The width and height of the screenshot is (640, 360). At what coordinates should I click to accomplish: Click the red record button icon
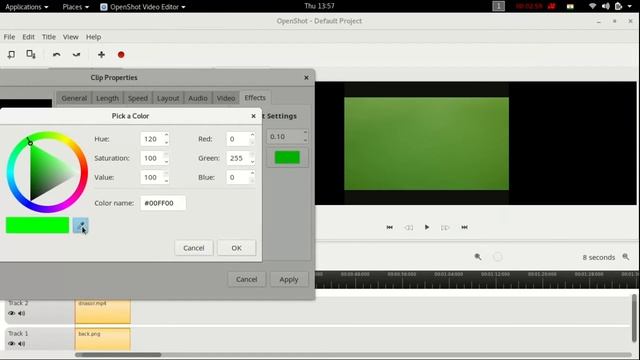click(121, 55)
